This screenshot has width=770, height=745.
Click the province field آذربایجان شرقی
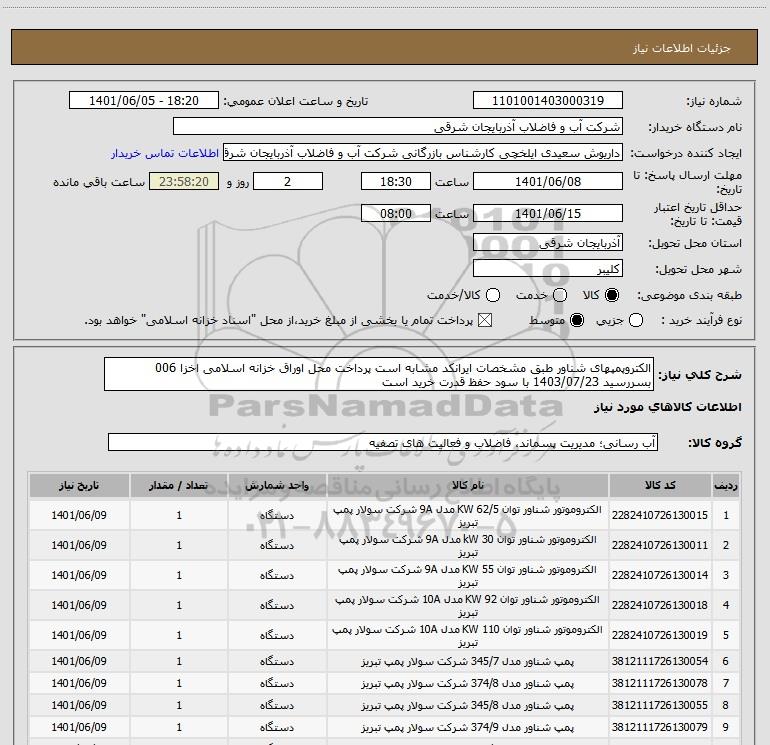point(548,243)
